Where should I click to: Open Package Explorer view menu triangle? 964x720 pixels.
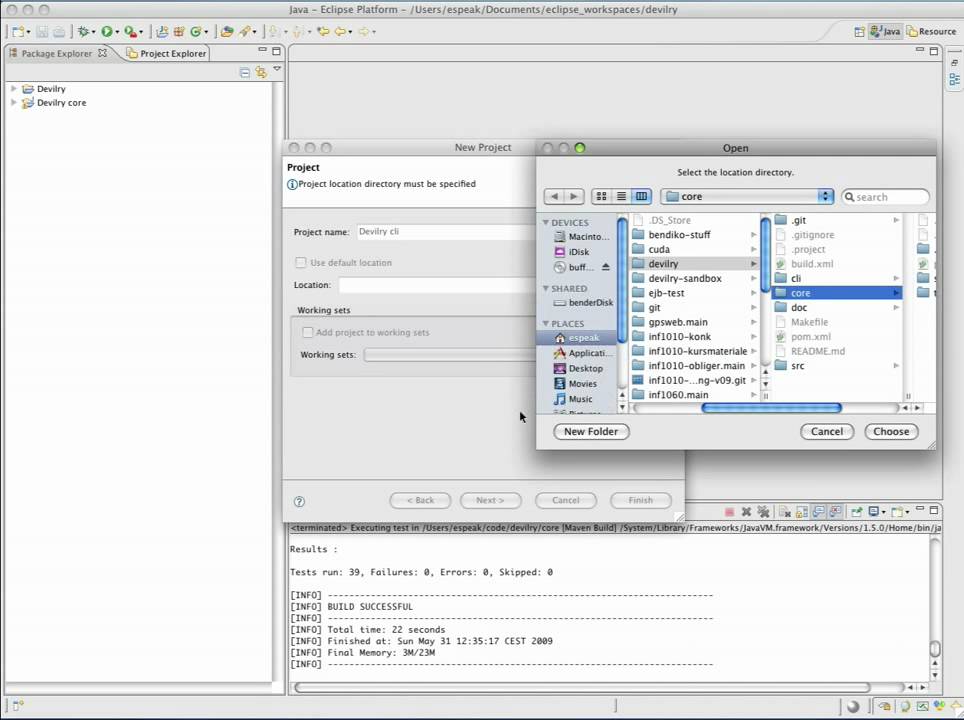tap(277, 69)
